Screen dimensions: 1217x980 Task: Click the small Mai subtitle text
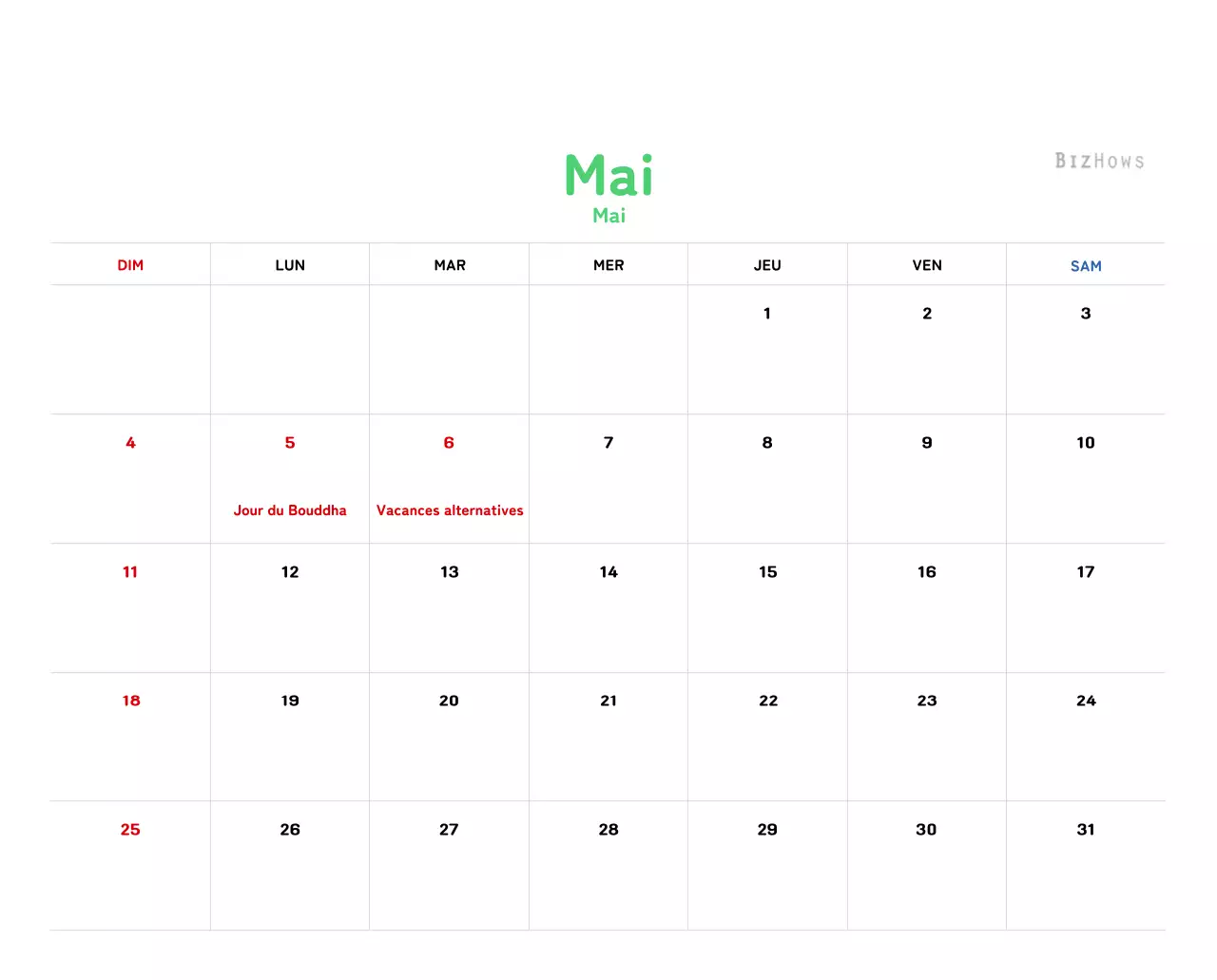[608, 216]
